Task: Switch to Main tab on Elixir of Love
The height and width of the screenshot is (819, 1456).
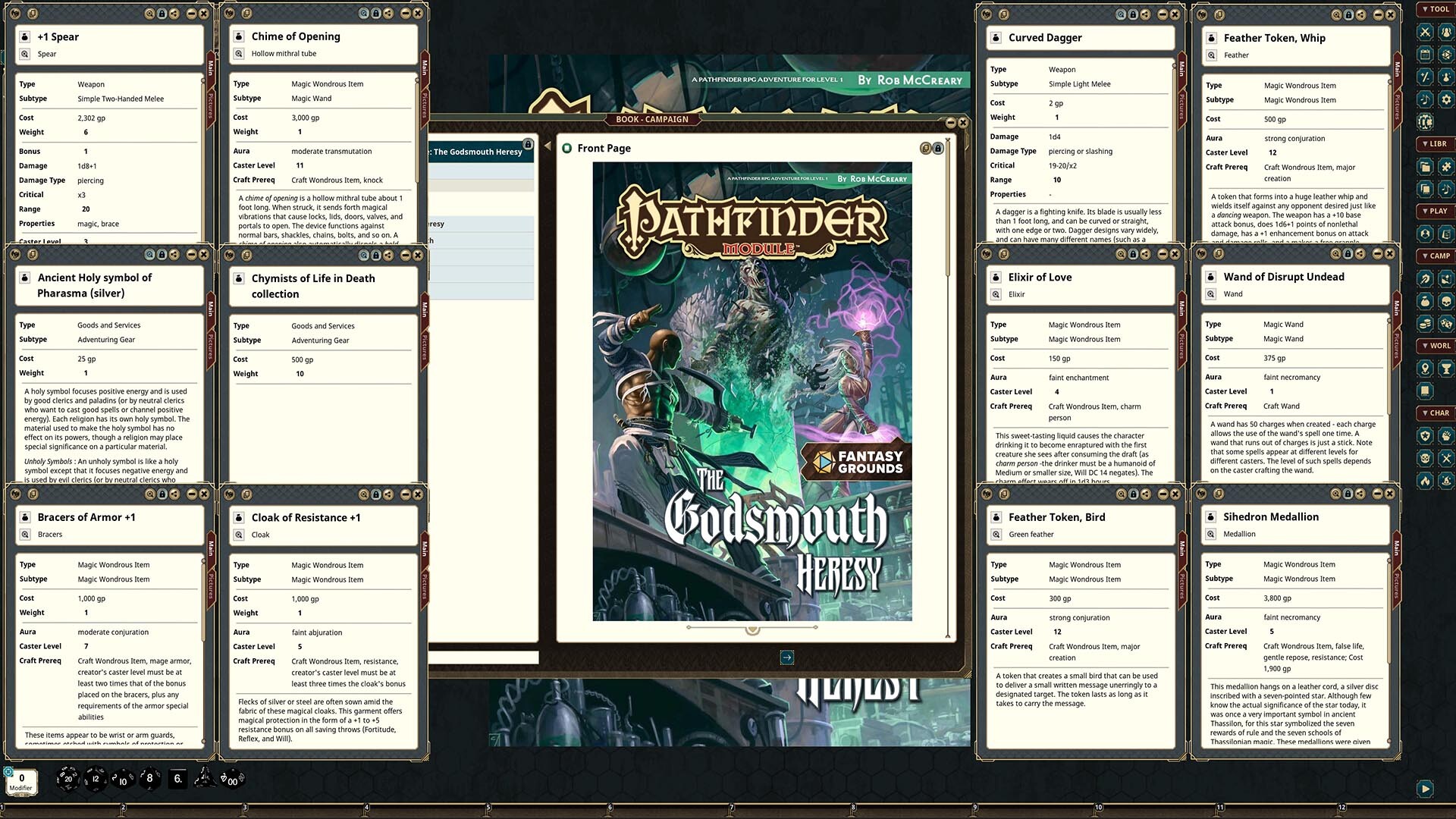Action: 1181,308
